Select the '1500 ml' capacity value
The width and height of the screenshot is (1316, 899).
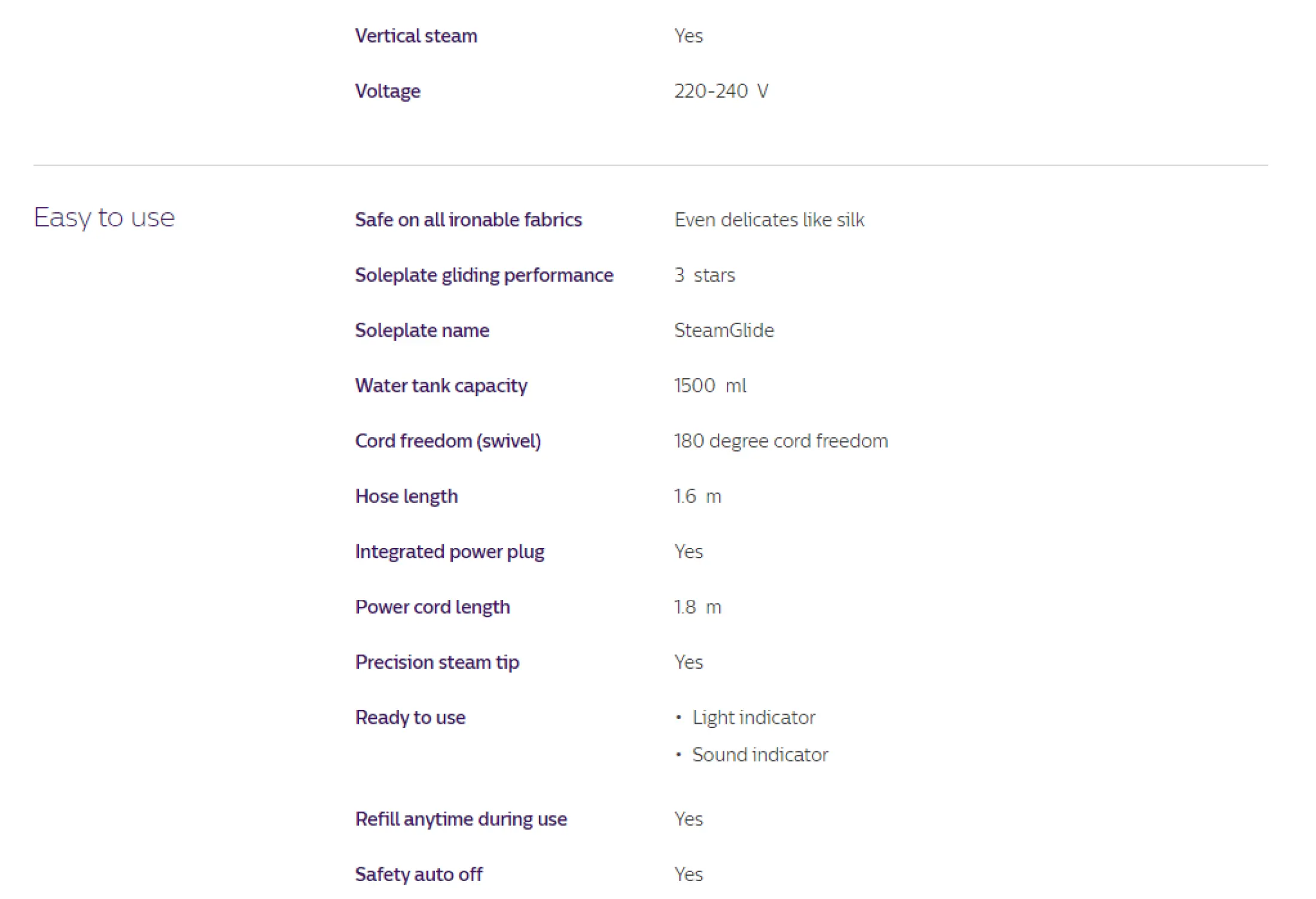point(710,386)
